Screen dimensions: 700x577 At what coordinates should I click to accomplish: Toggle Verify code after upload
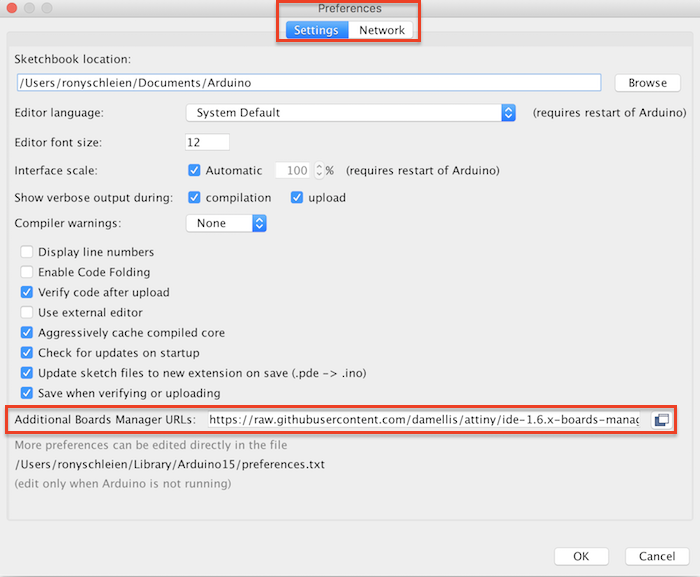coord(27,292)
